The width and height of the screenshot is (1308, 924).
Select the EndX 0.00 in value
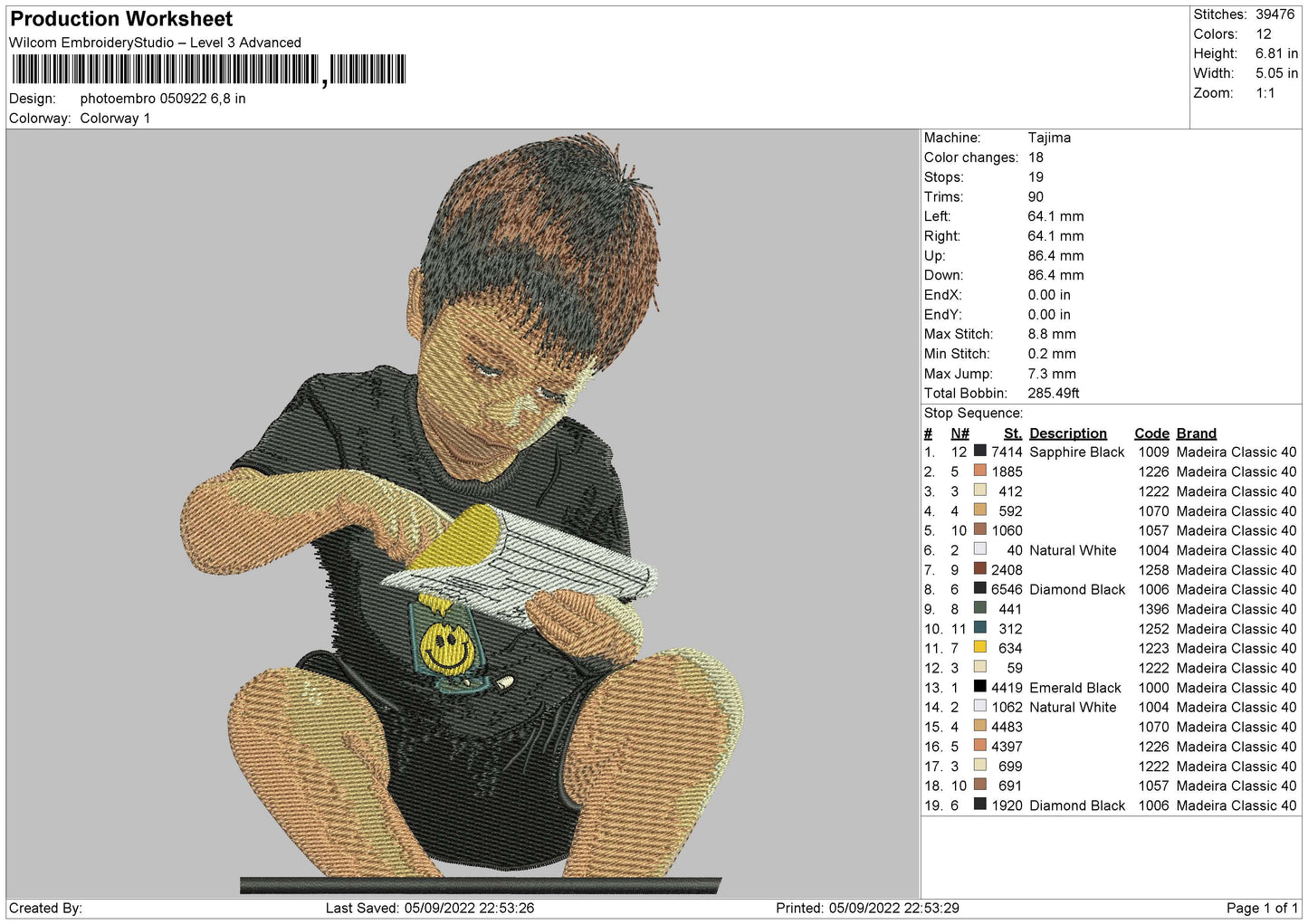coord(1049,295)
